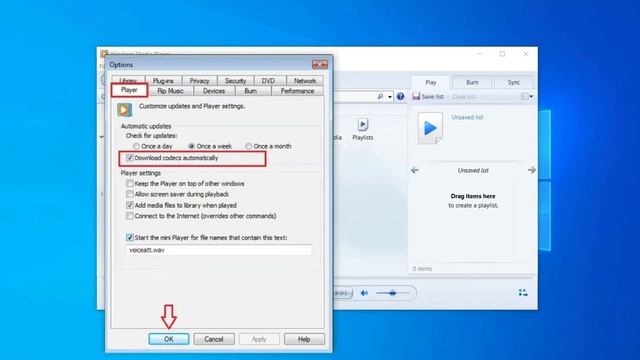This screenshot has width=640, height=360.
Task: Maximize the Windows Media Player window
Action: (x=502, y=53)
